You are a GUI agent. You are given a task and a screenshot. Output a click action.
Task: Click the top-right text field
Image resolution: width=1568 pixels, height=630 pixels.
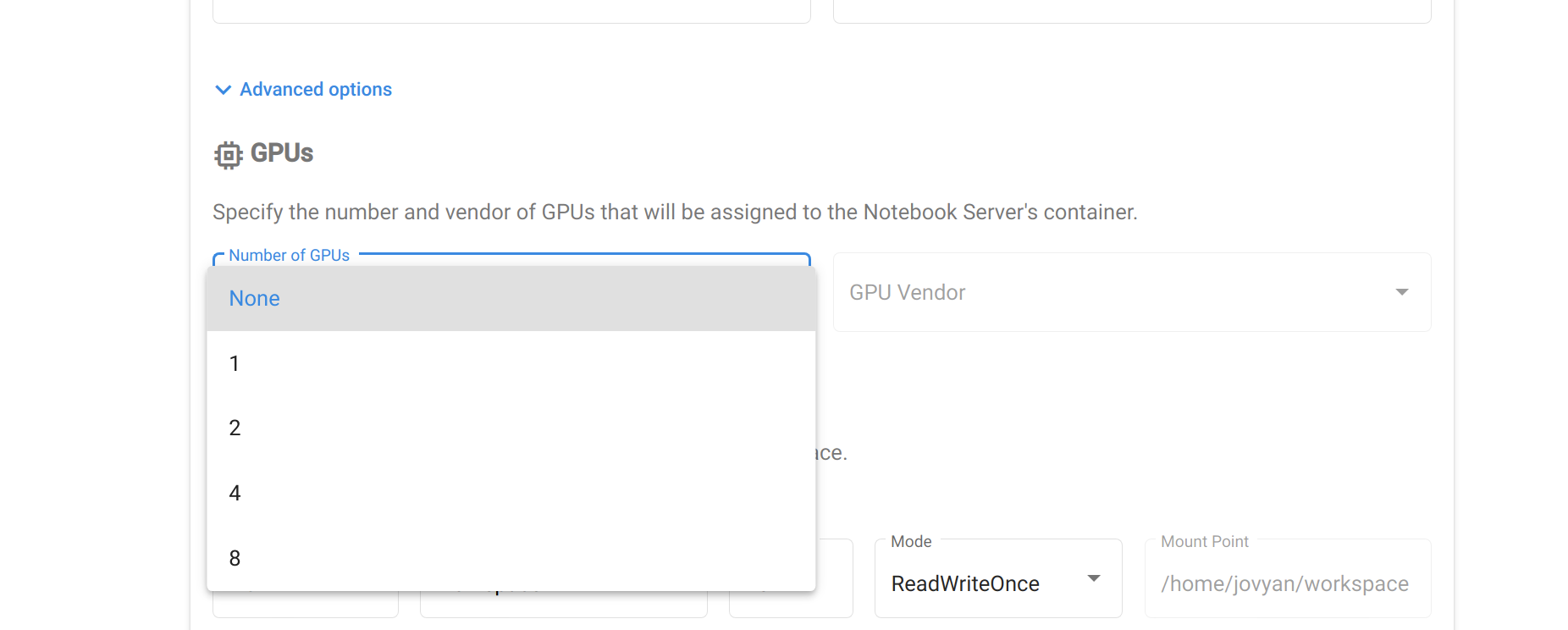1131,8
